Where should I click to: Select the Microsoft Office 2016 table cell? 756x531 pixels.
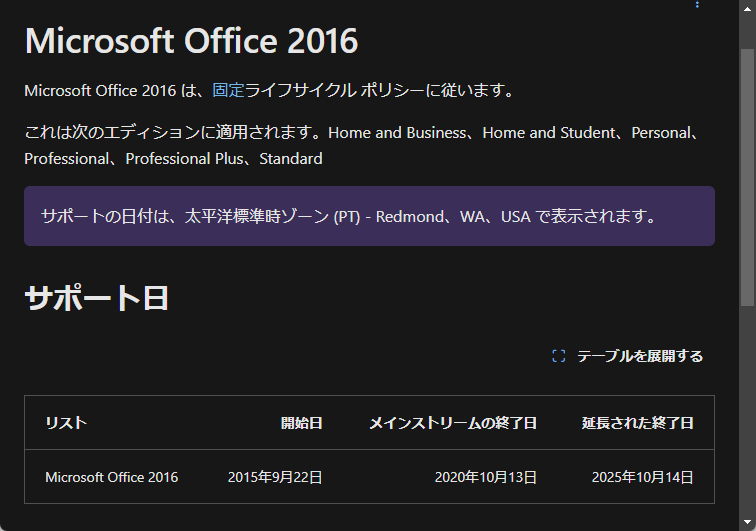pyautogui.click(x=112, y=477)
